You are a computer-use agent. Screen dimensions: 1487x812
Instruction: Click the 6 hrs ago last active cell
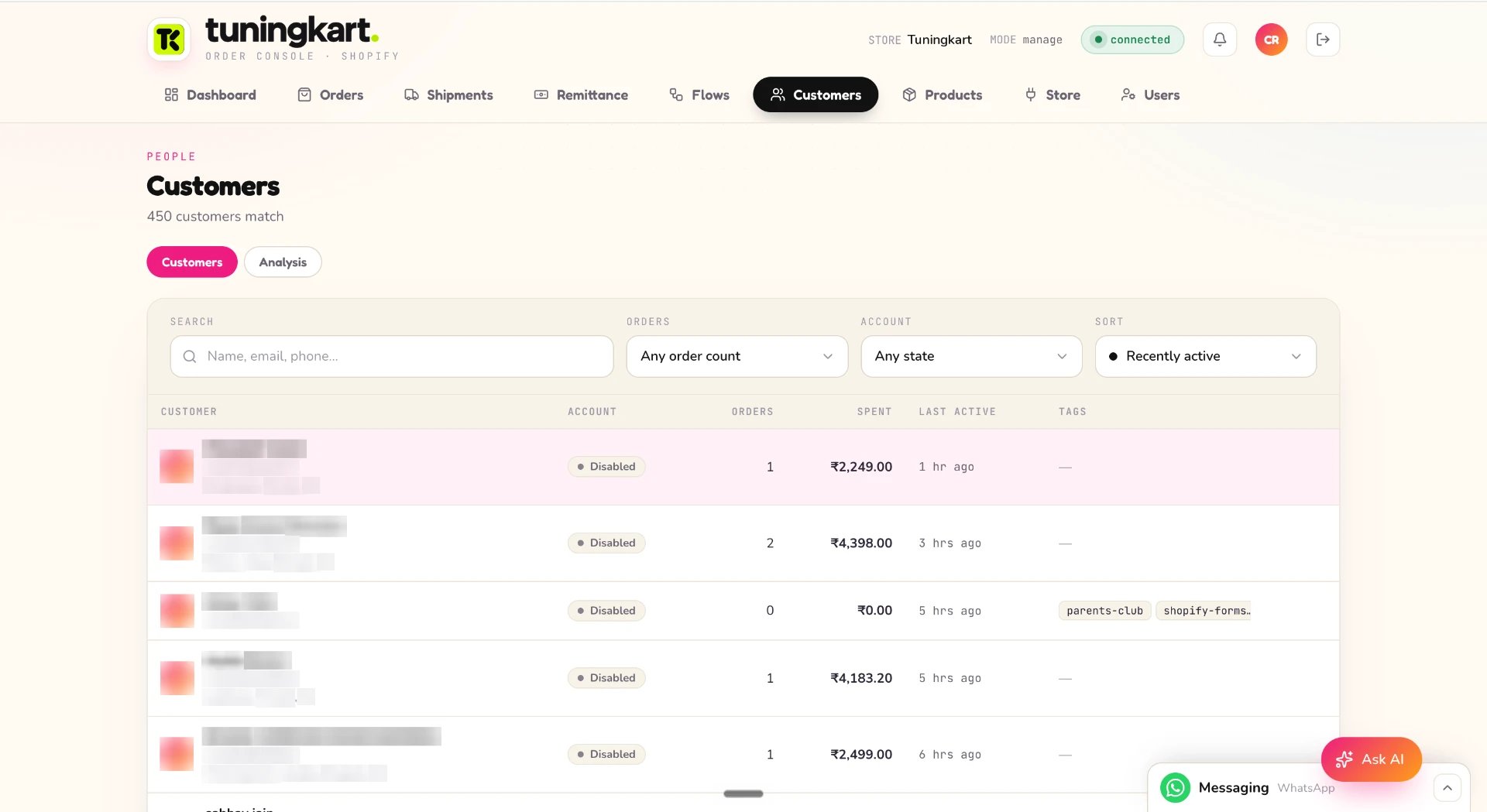point(950,755)
